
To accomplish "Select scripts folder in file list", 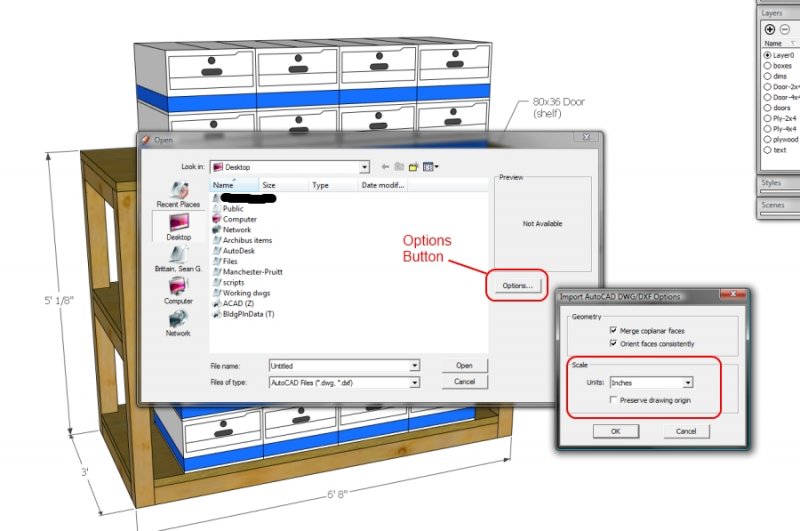I will pos(229,283).
